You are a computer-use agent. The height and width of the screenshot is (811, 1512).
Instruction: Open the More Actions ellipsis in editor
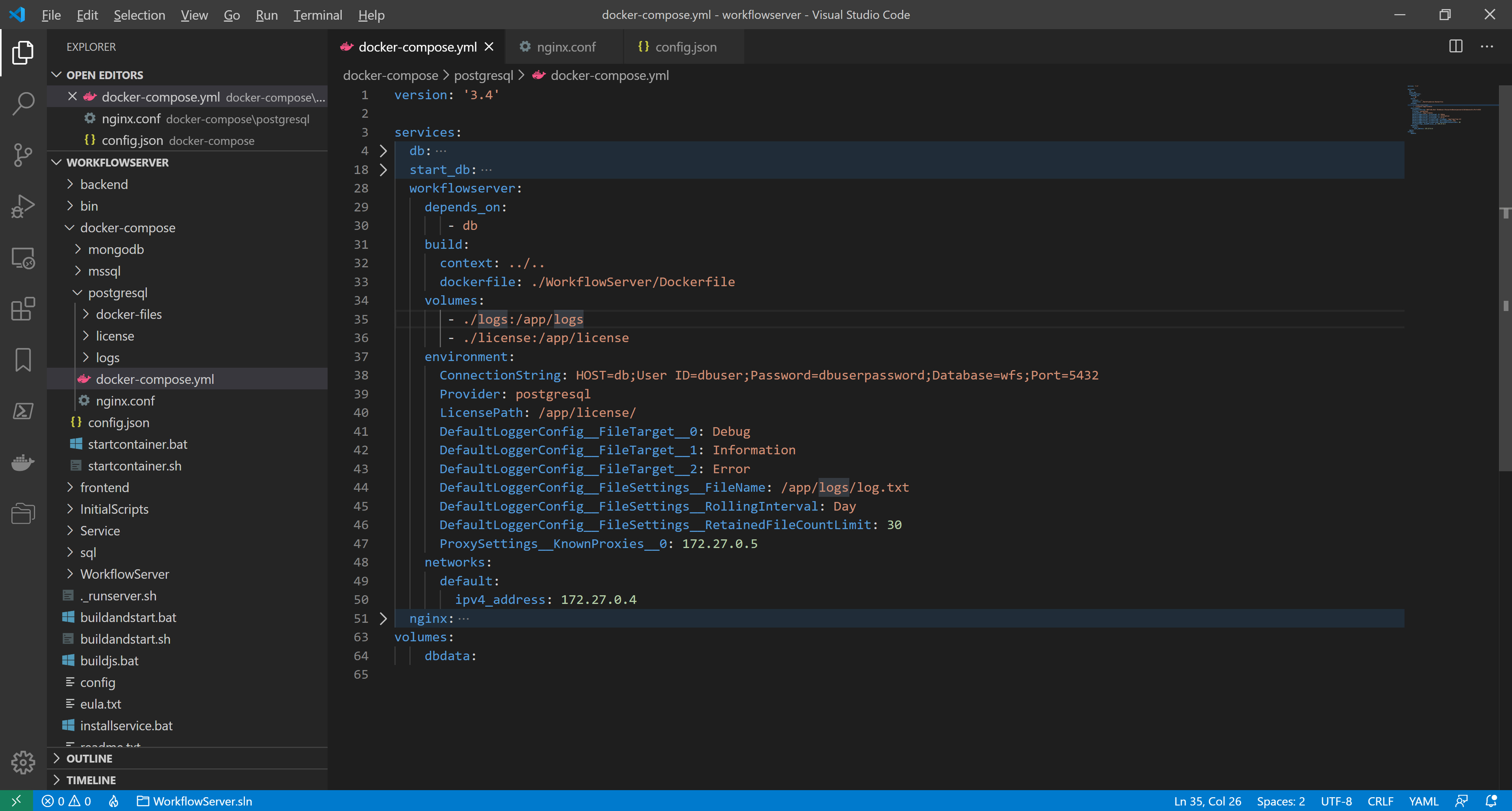pyautogui.click(x=1487, y=46)
